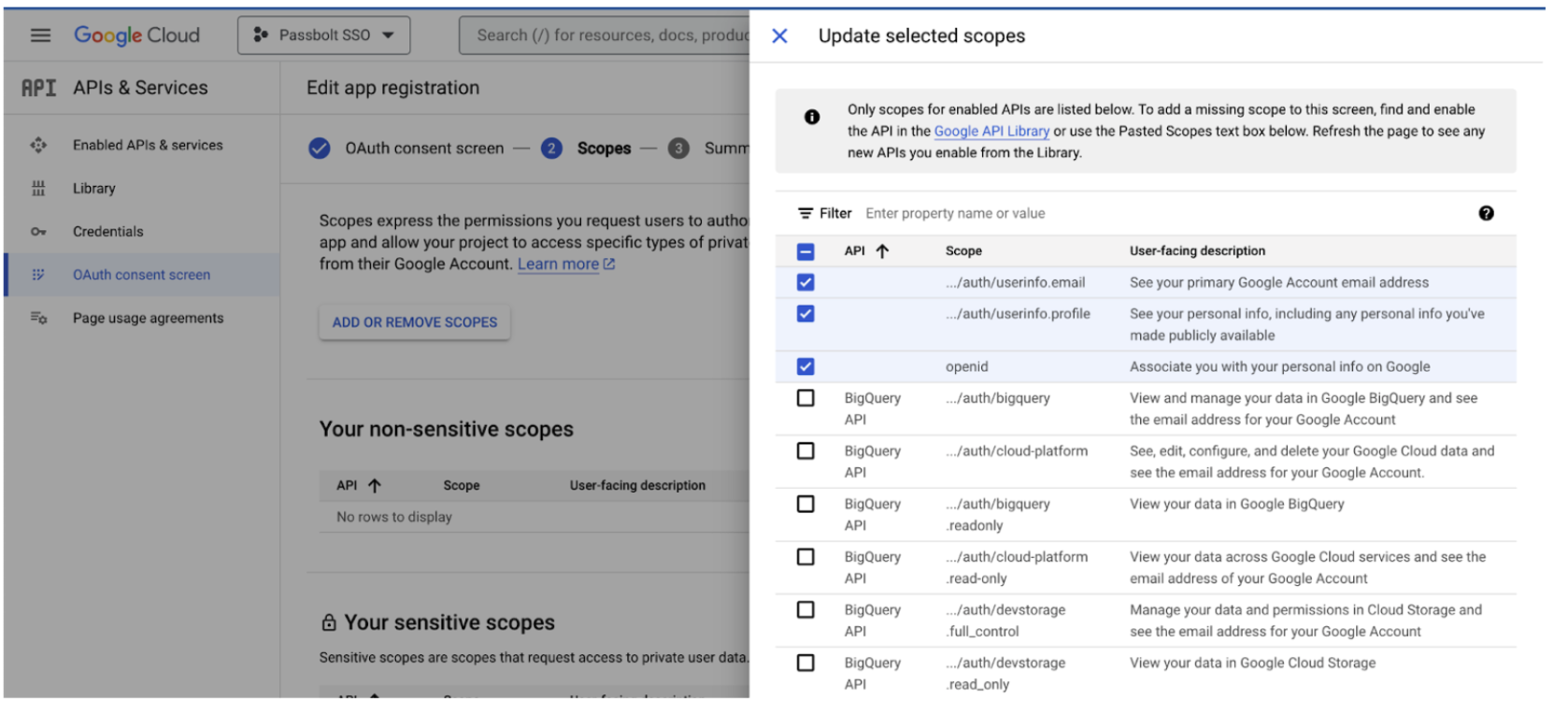This screenshot has height=714, width=1568.
Task: Click the Enabled APIs & services icon
Action: (x=38, y=145)
